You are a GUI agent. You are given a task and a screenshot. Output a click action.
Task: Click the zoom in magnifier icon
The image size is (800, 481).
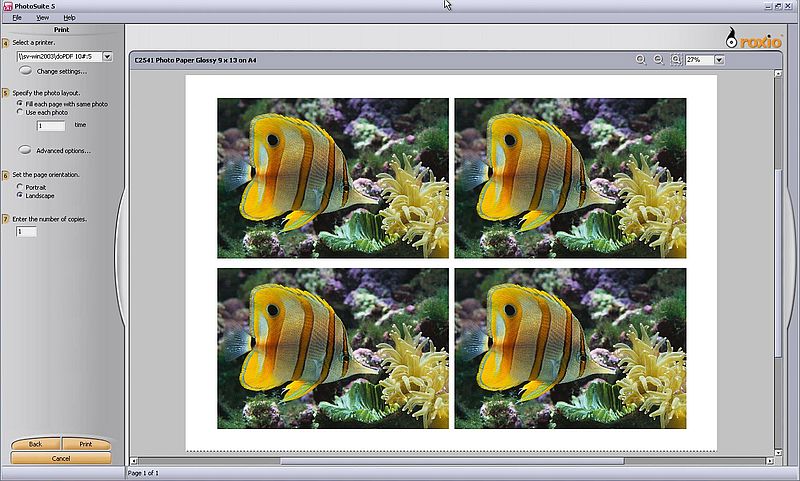pos(641,60)
